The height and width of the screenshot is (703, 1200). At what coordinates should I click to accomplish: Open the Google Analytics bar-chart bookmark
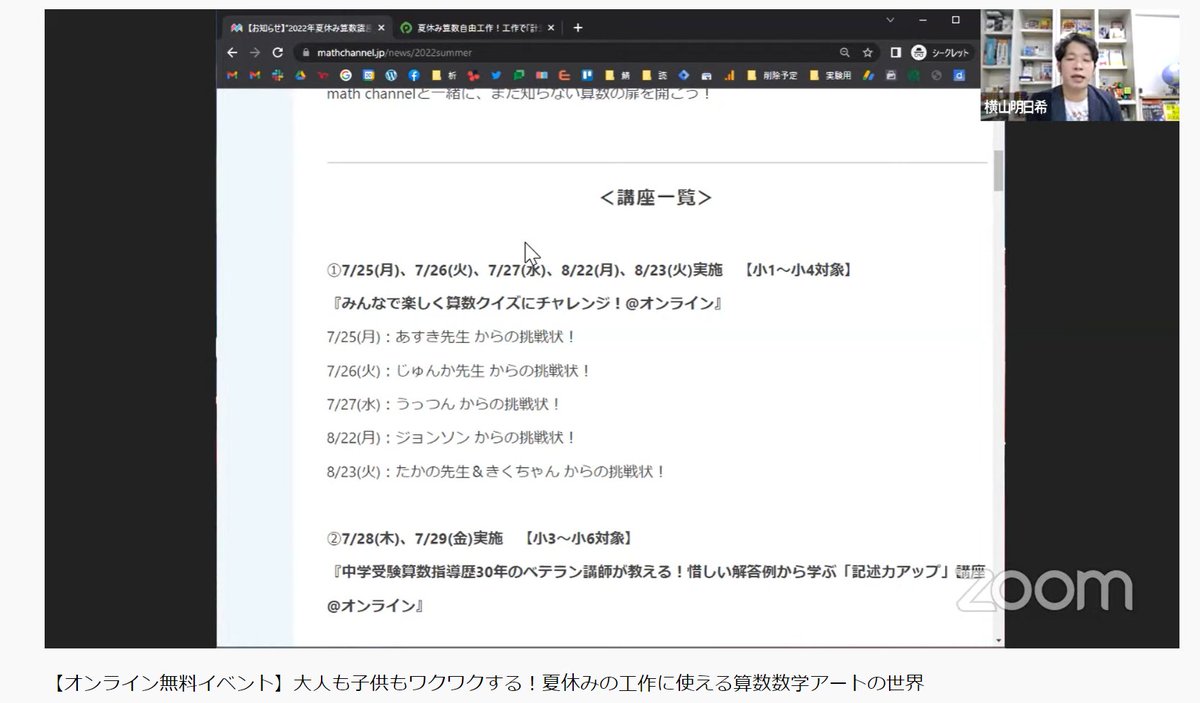tap(729, 75)
